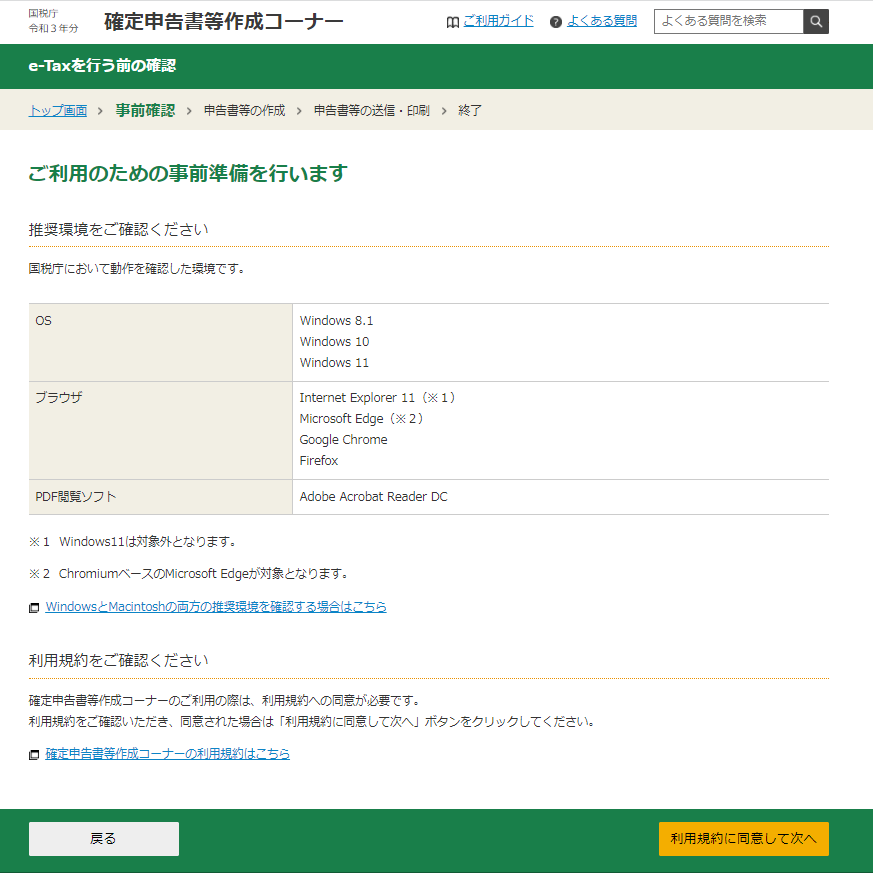Click the Windows 10 table entry
Screen dimensions: 873x873
pyautogui.click(x=334, y=342)
